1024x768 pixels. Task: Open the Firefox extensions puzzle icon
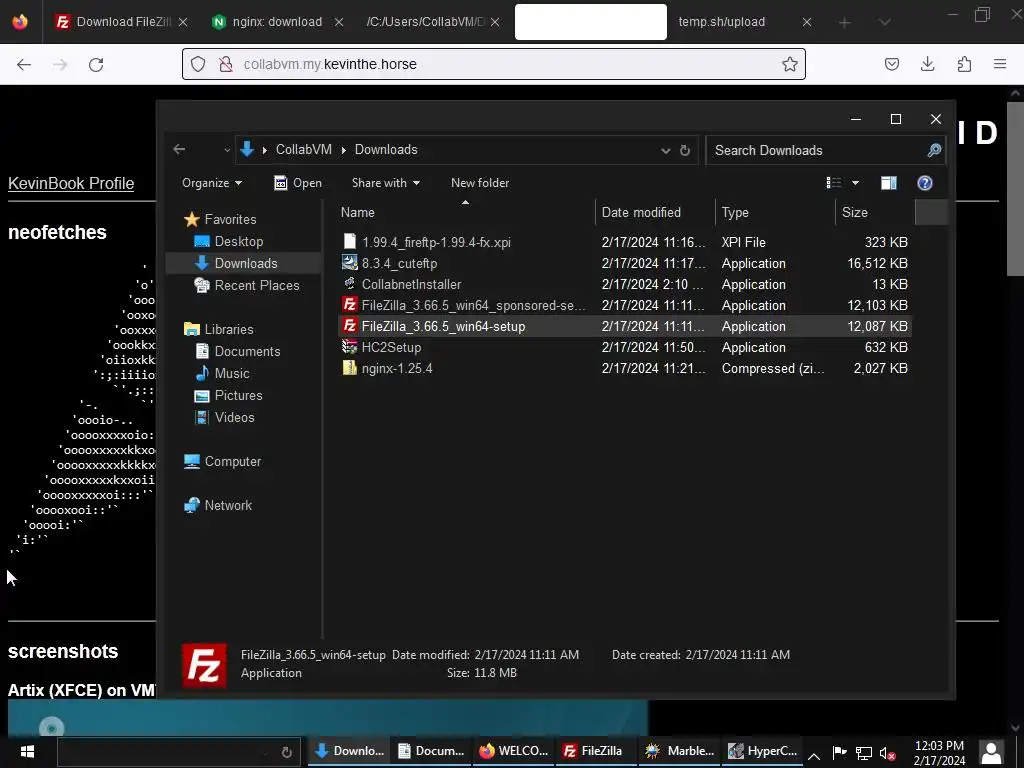pyautogui.click(x=964, y=64)
